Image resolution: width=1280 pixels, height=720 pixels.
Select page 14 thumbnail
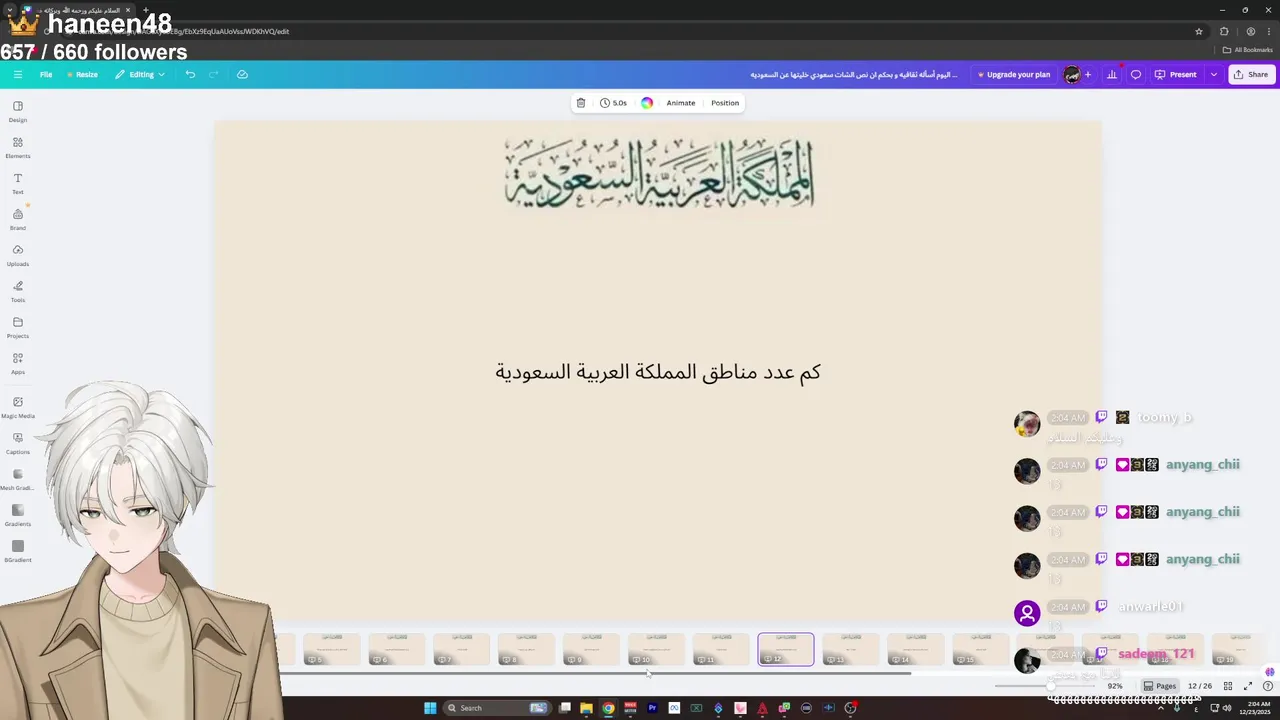click(x=916, y=649)
